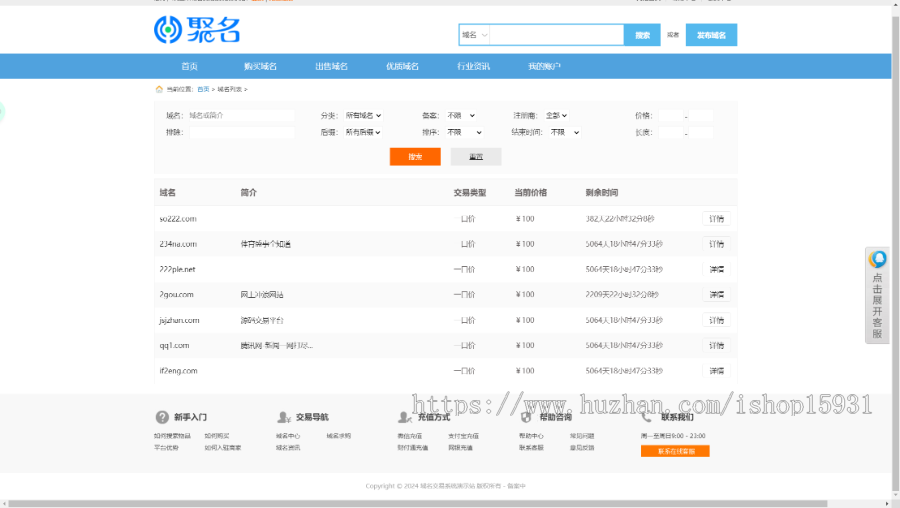Click 域名求购 footer link

(339, 436)
